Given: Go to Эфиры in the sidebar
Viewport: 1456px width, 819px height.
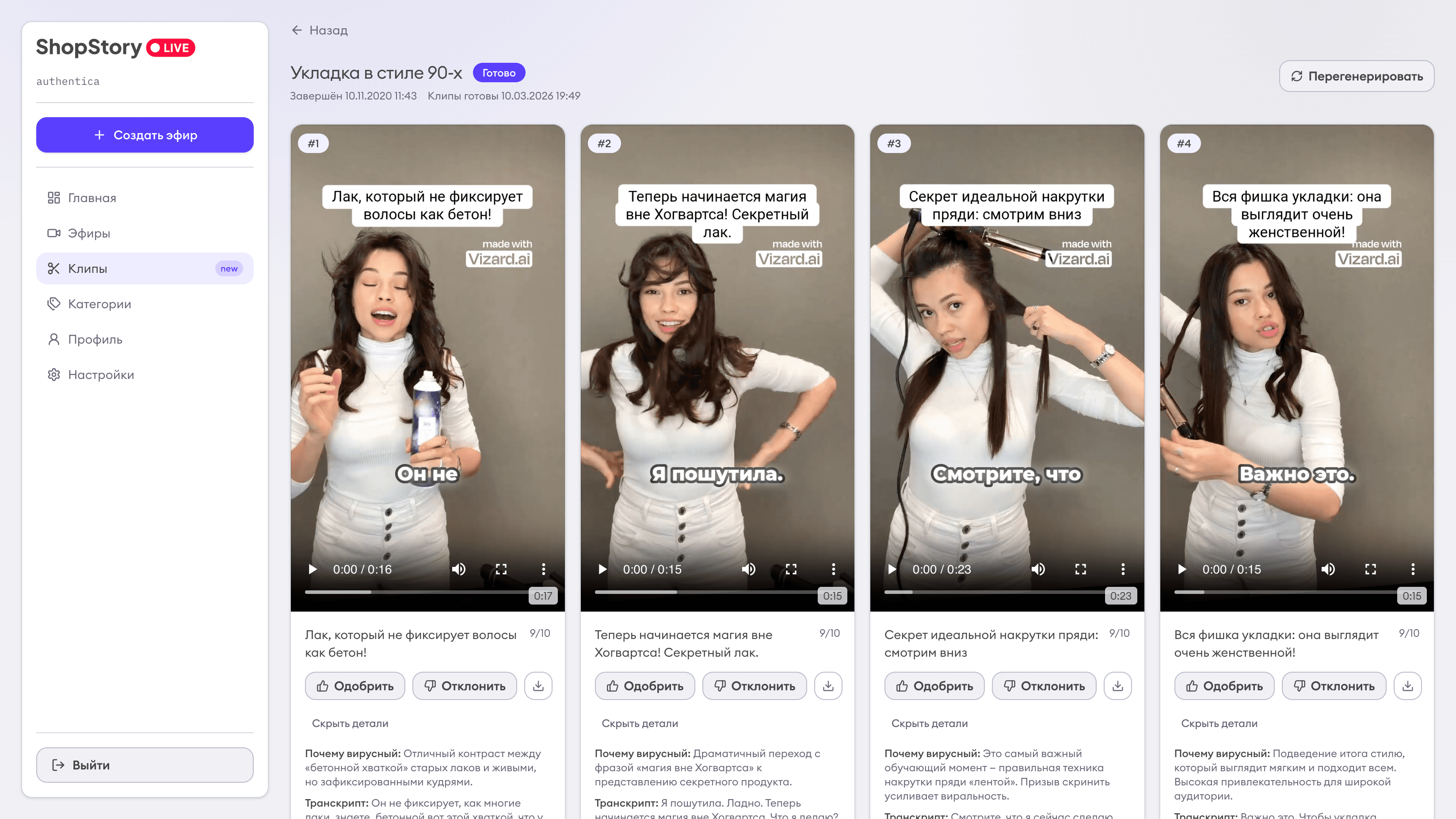Looking at the screenshot, I should pyautogui.click(x=89, y=233).
